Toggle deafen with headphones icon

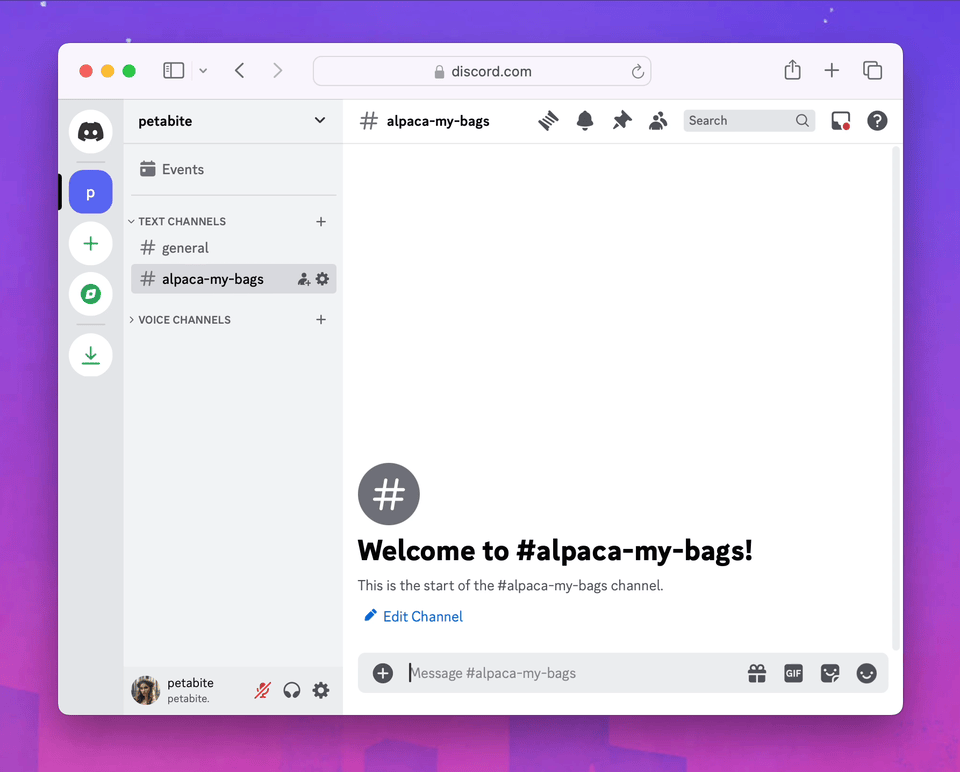tap(292, 690)
